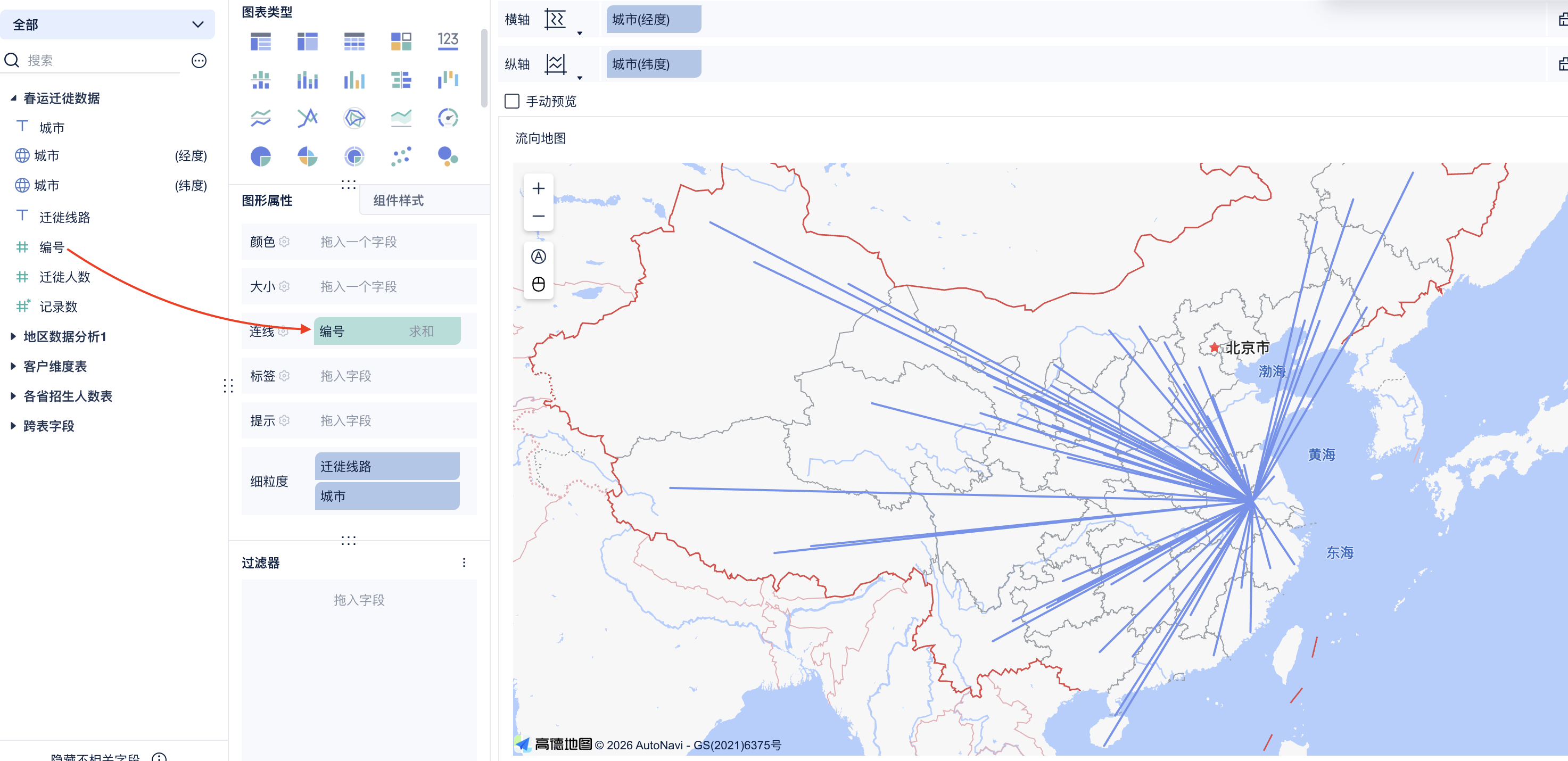Select the pie chart type icon
The height and width of the screenshot is (761, 1568).
[x=260, y=156]
